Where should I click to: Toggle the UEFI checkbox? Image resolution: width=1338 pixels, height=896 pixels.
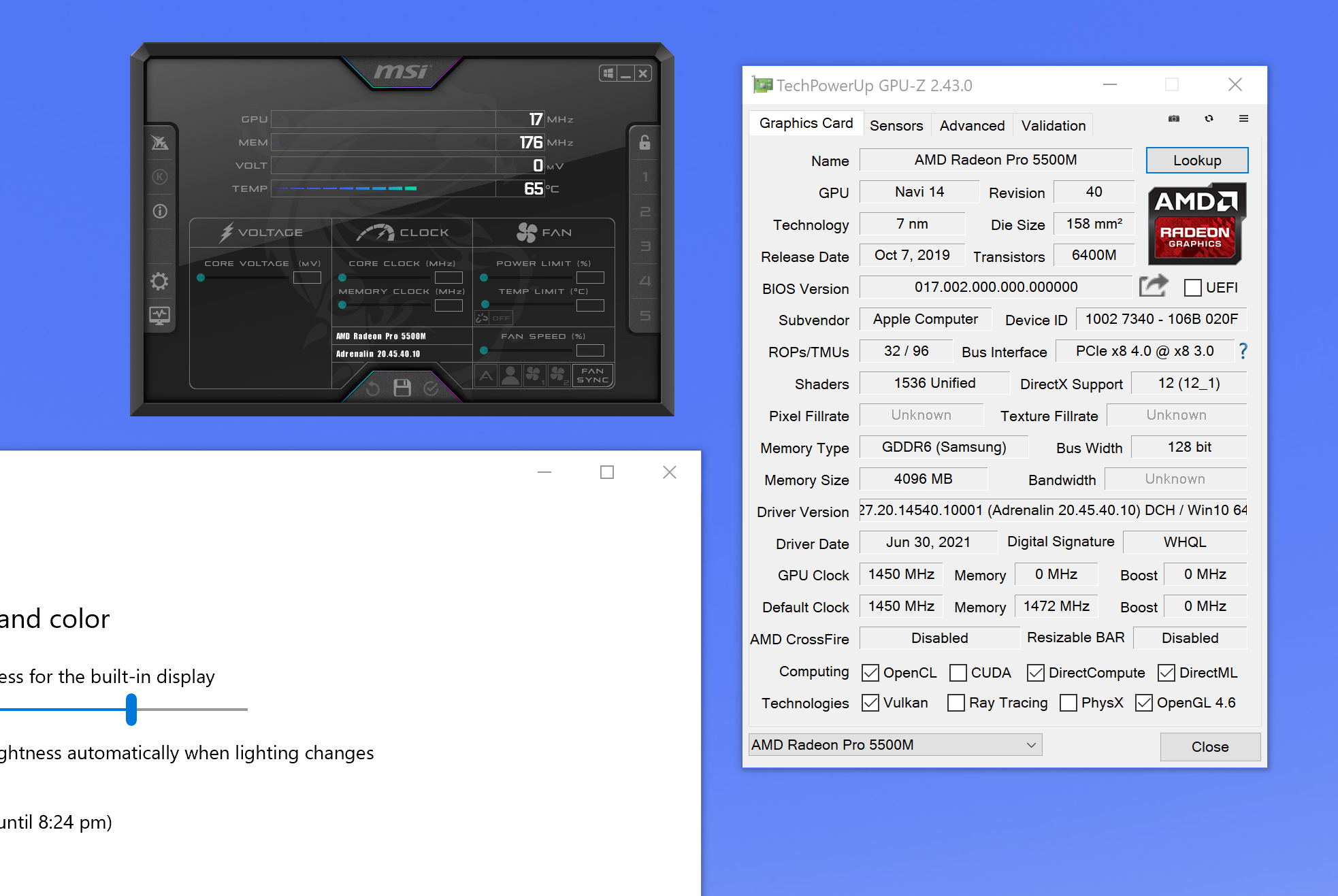click(x=1193, y=288)
